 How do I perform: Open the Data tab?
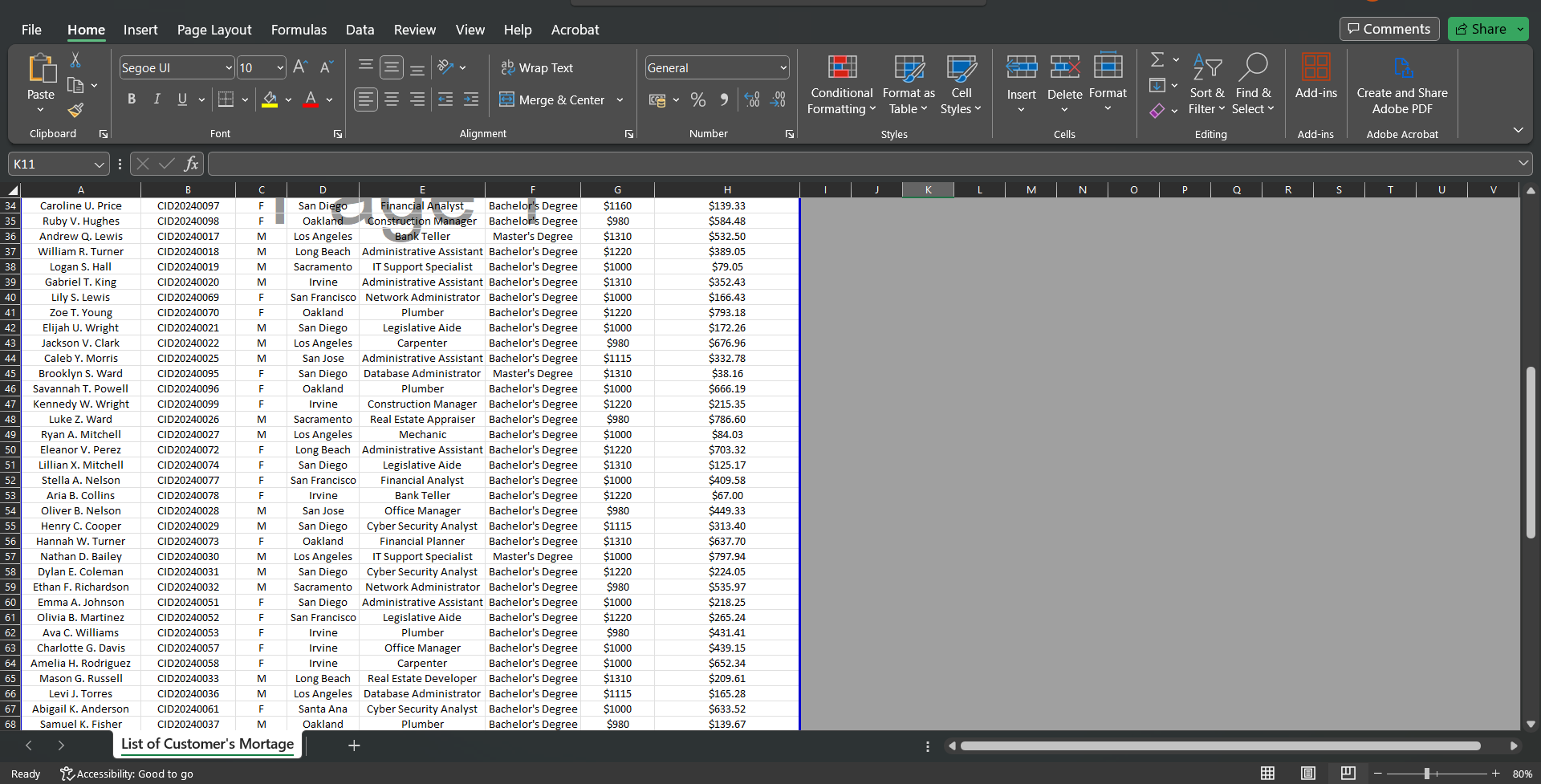click(360, 30)
